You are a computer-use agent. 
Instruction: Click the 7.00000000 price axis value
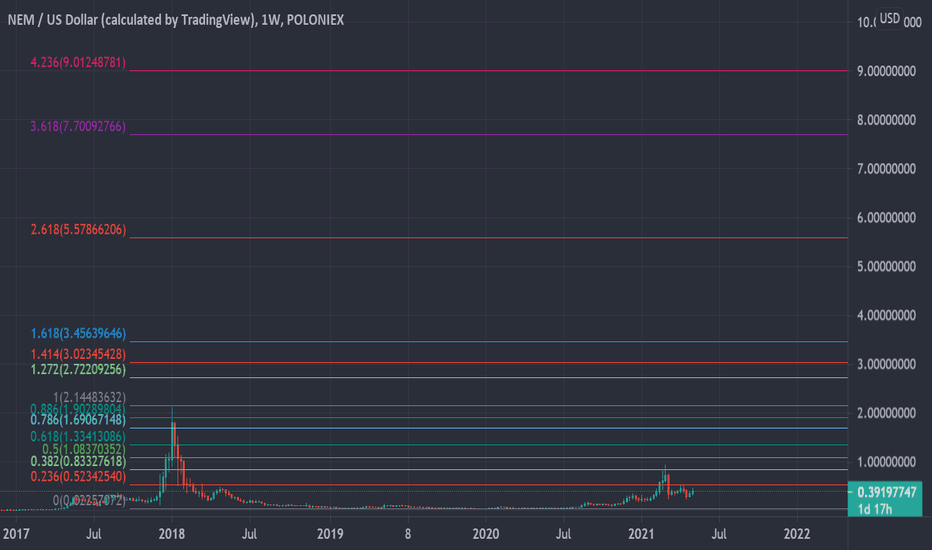click(x=886, y=169)
